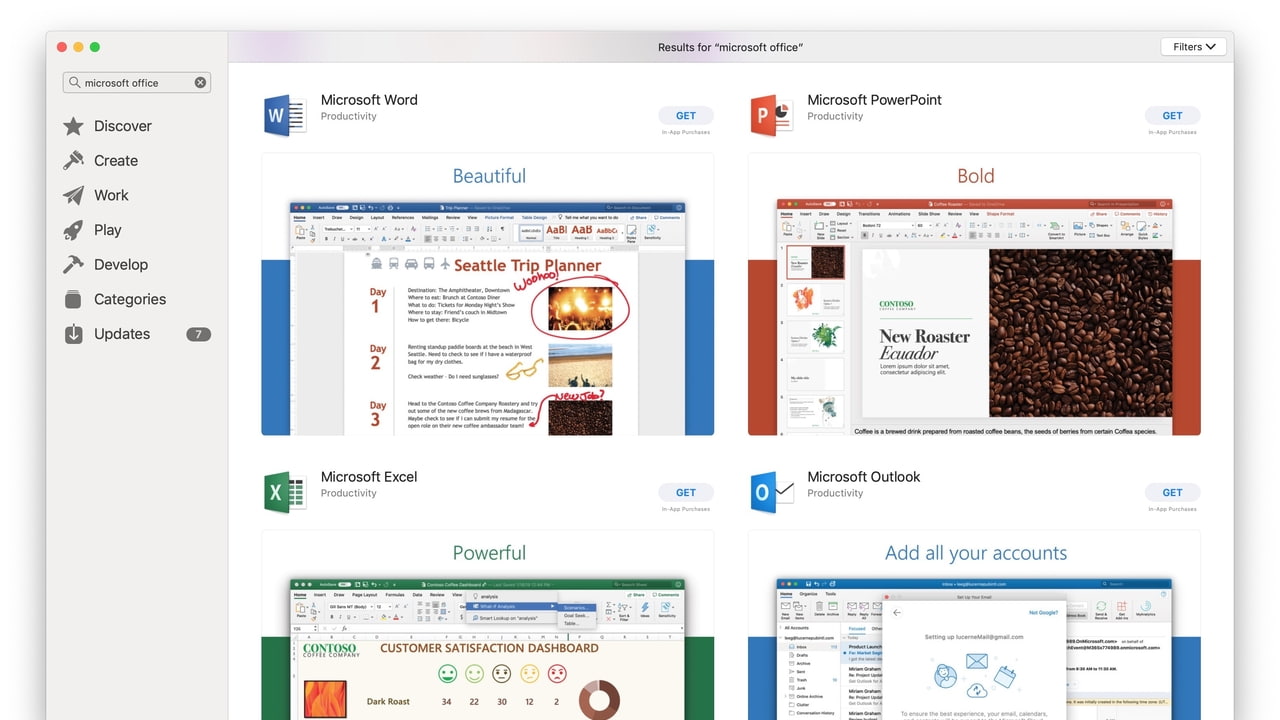Get Microsoft Word
1280x720 pixels.
point(686,116)
